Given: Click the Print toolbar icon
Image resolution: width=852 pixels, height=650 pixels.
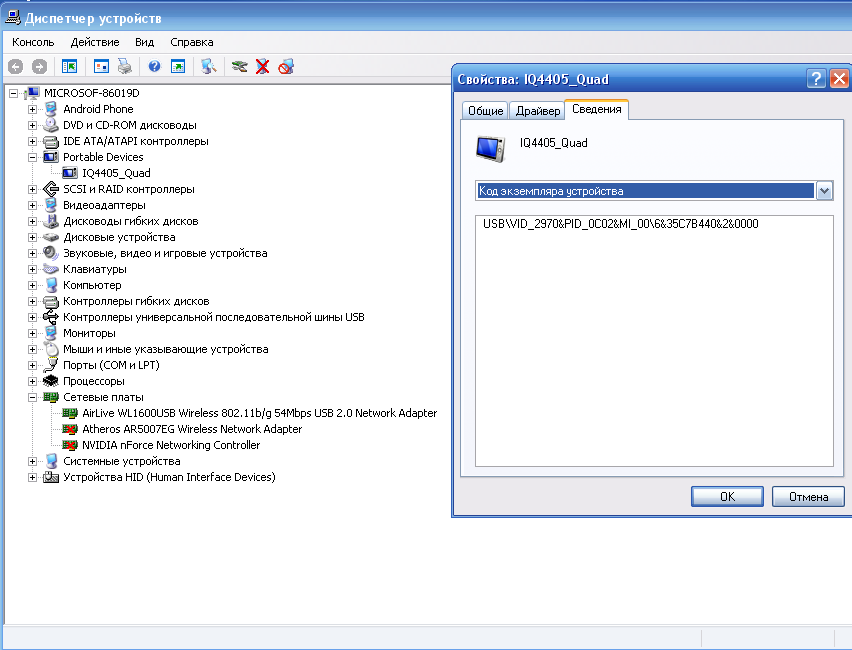Looking at the screenshot, I should pyautogui.click(x=124, y=66).
